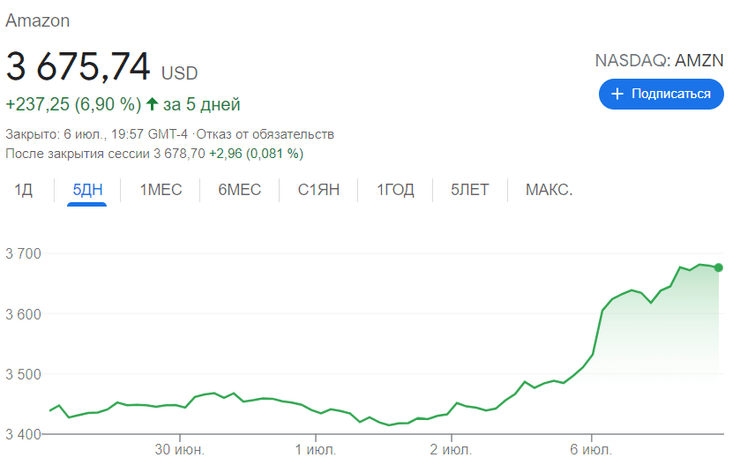Viewport: 740px width, 474px height.
Task: Click the price 3 675,74
Action: [x=78, y=67]
